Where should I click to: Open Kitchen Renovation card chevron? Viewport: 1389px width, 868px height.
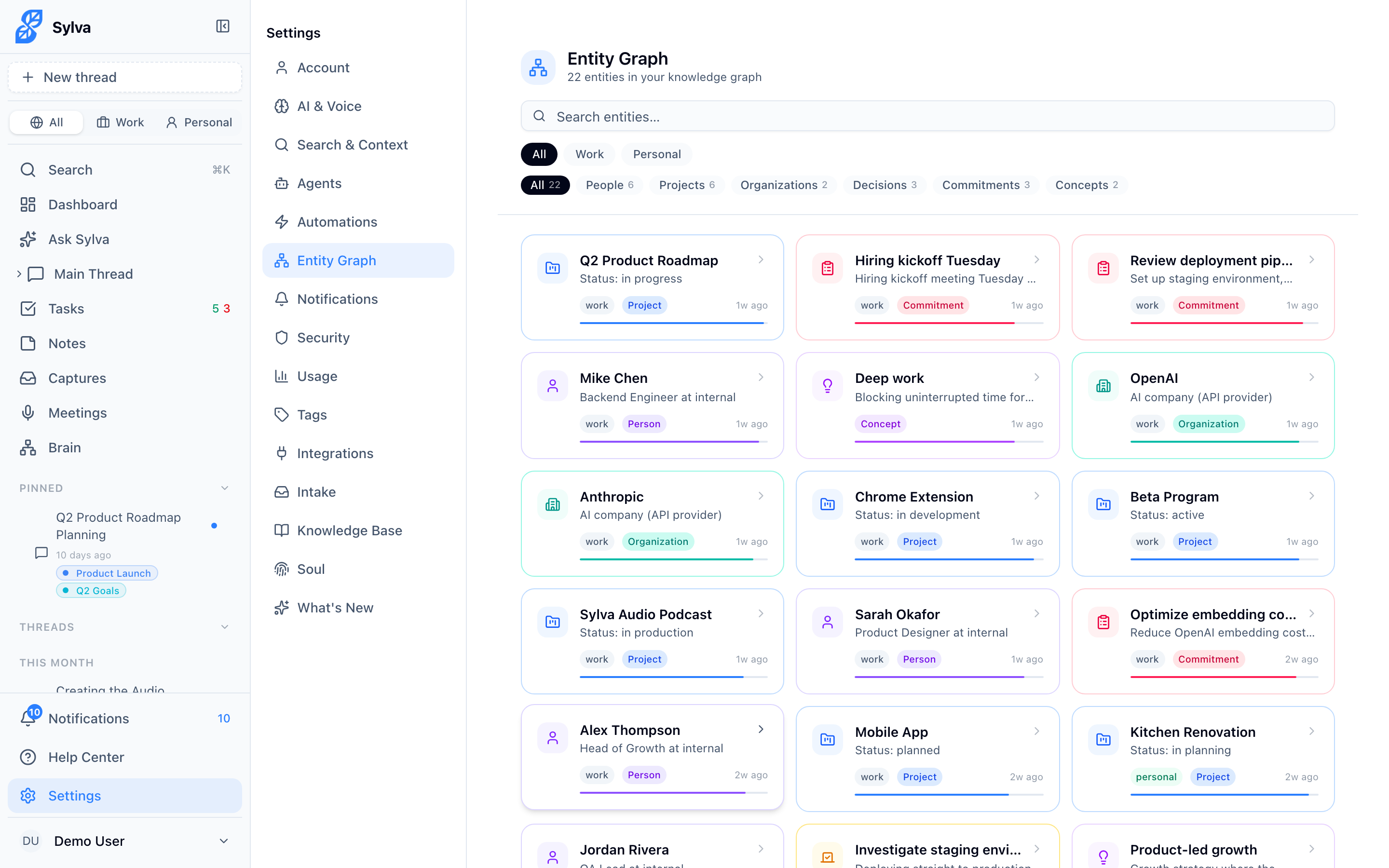[1311, 732]
